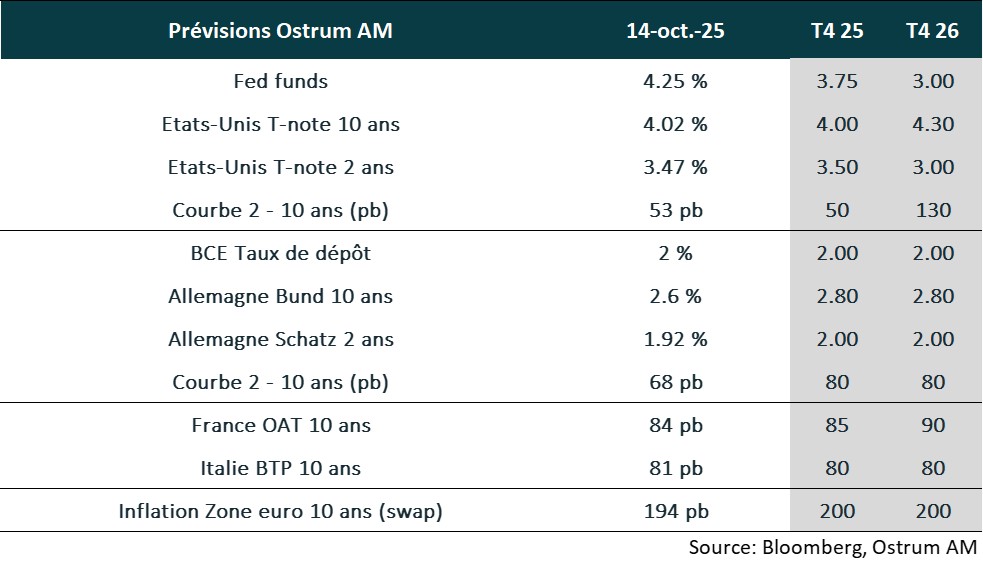Select the "T4 26" column header

(932, 31)
